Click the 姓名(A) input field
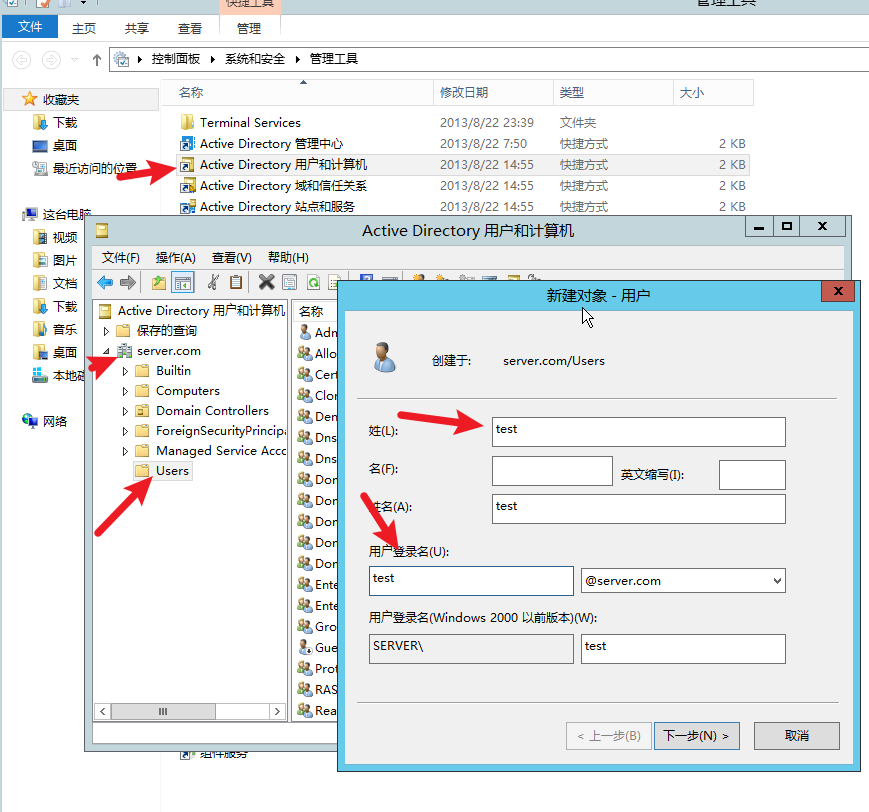The image size is (869, 812). [x=638, y=509]
